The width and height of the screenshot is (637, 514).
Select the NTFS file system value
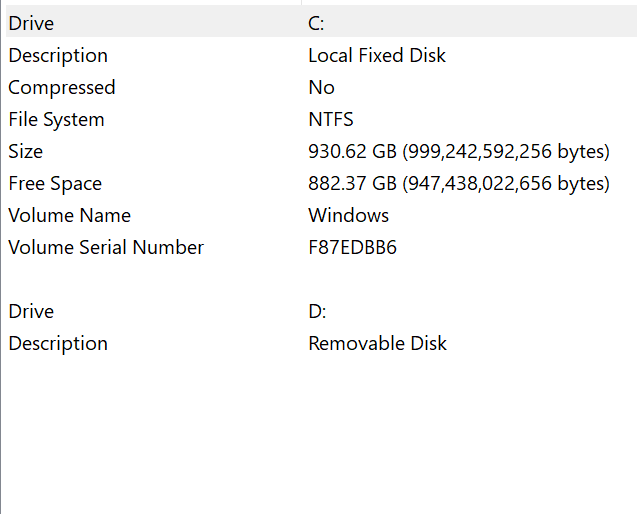click(331, 119)
